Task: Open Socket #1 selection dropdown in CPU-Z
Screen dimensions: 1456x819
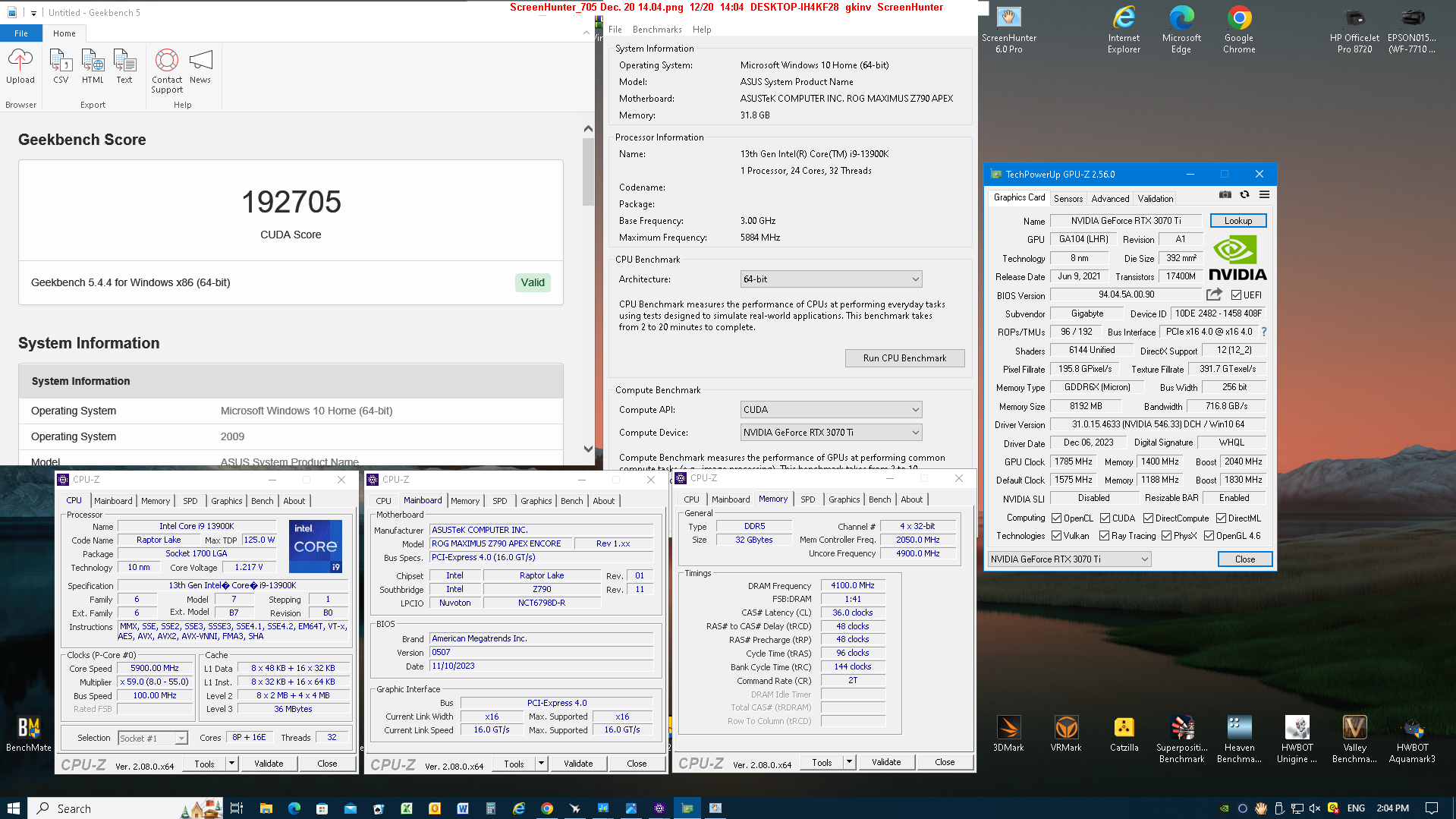Action: (153, 739)
